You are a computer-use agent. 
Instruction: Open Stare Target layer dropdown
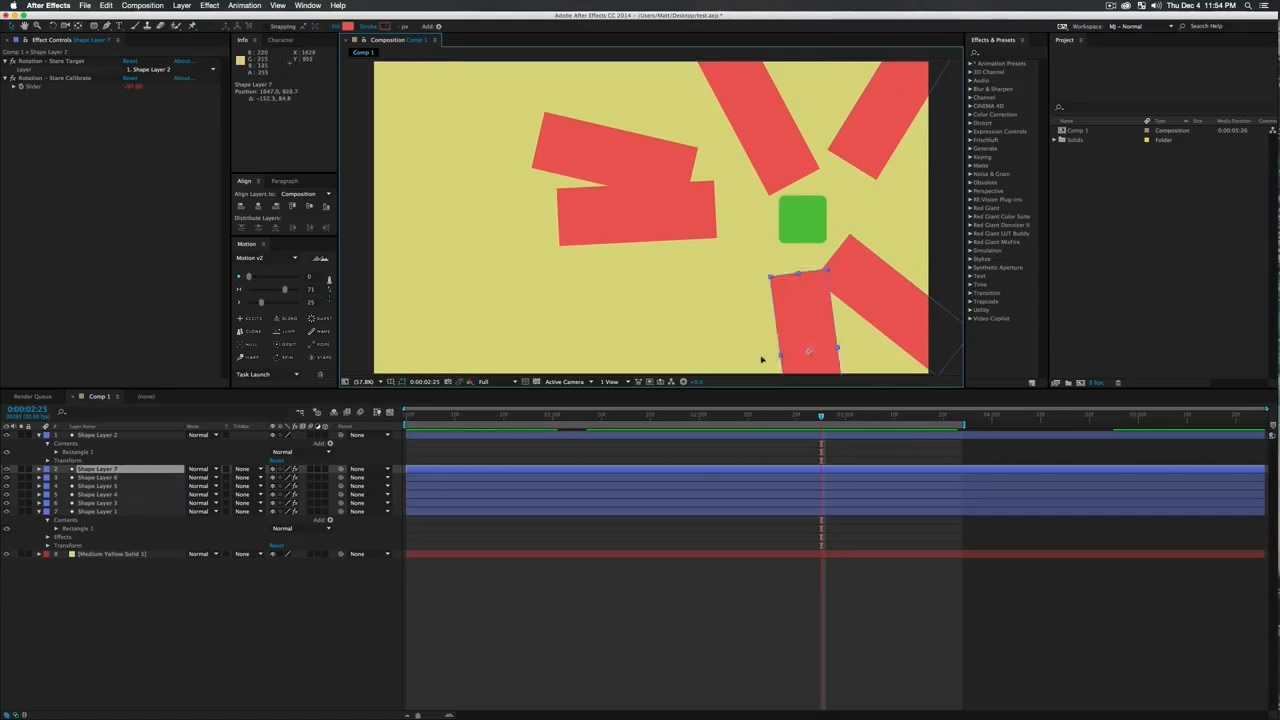(170, 69)
